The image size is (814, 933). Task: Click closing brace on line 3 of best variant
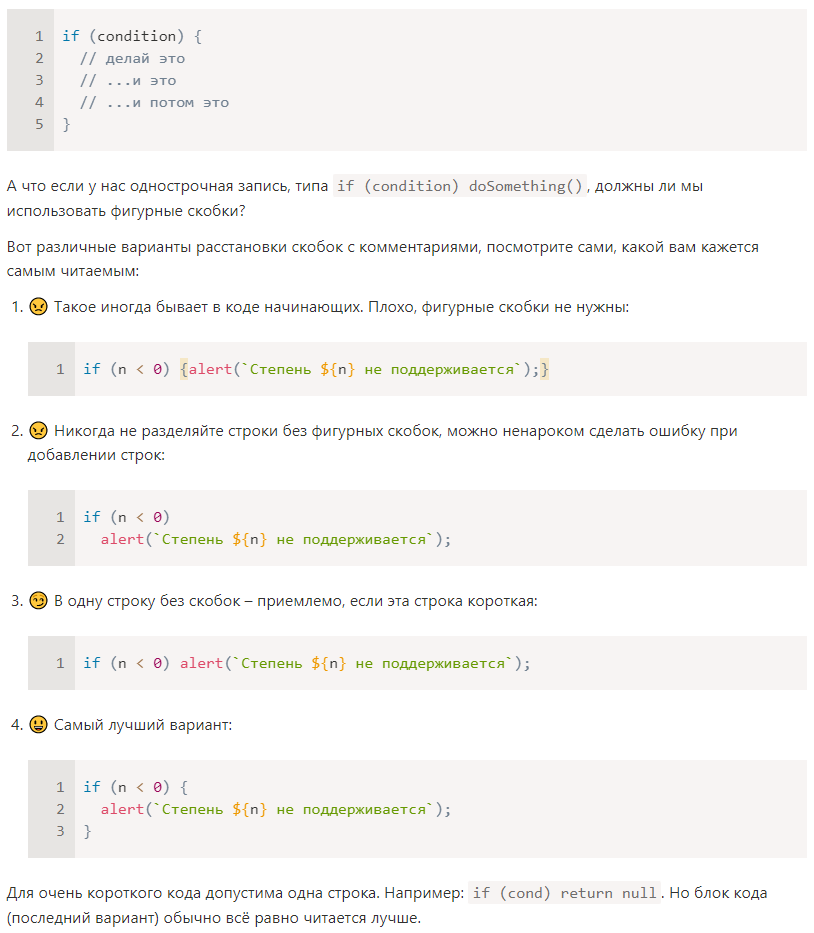pos(87,831)
